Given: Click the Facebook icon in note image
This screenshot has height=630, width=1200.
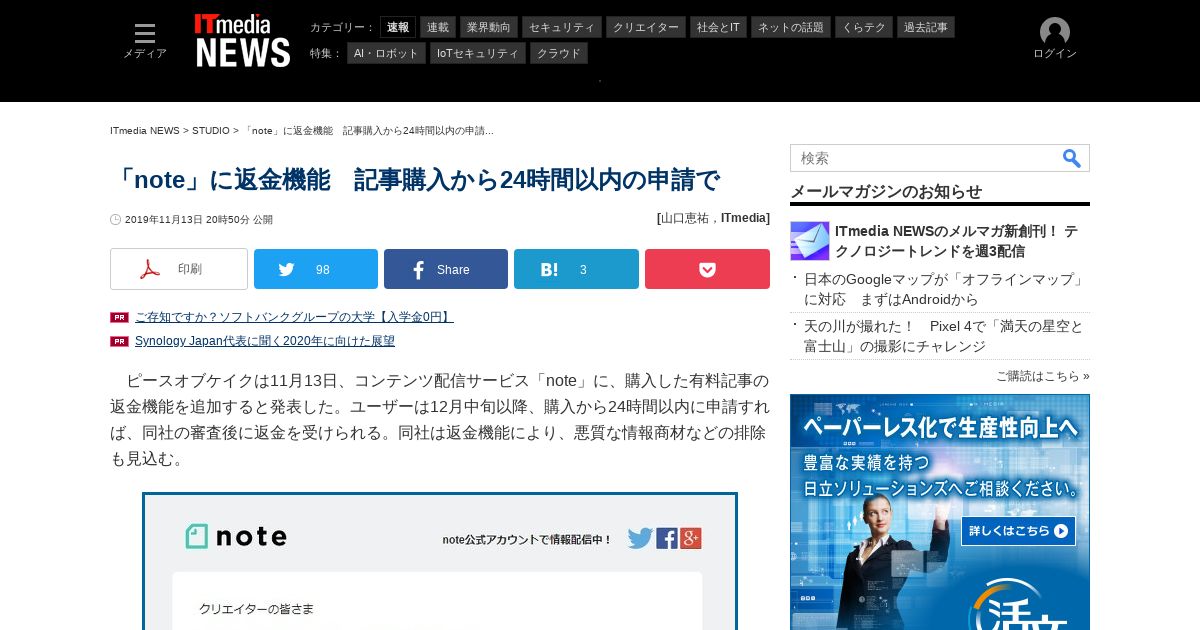Looking at the screenshot, I should tap(667, 538).
